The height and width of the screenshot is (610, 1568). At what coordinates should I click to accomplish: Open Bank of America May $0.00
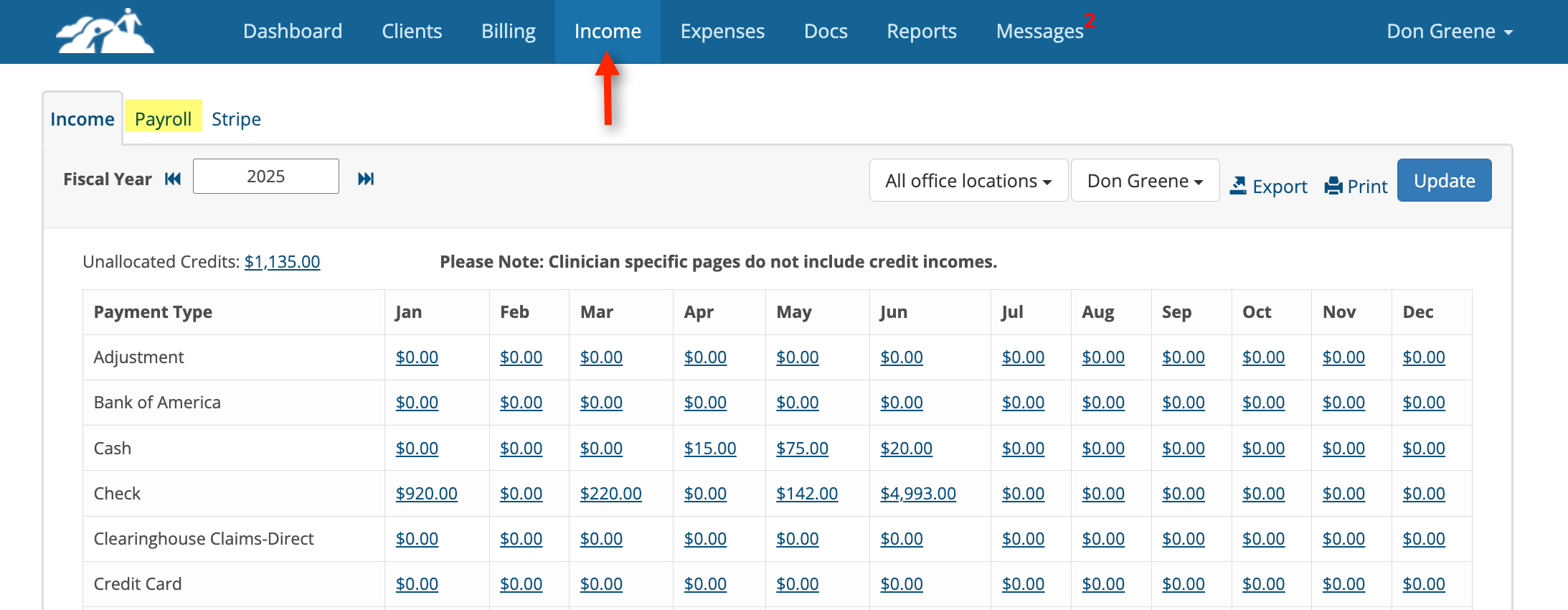[x=798, y=403]
